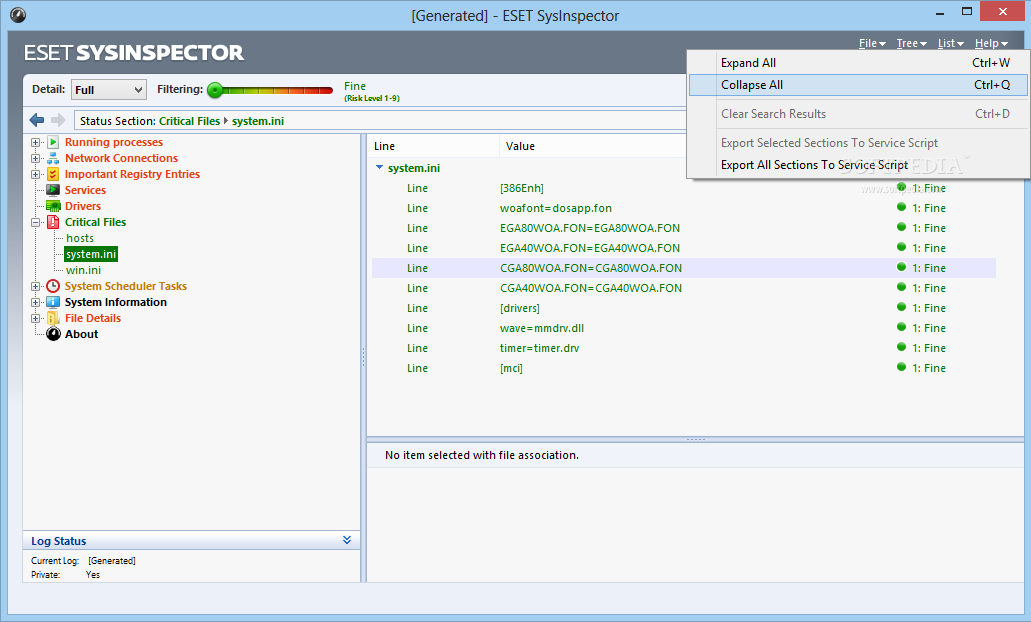
Task: Select the Drivers tree item
Action: [x=83, y=206]
